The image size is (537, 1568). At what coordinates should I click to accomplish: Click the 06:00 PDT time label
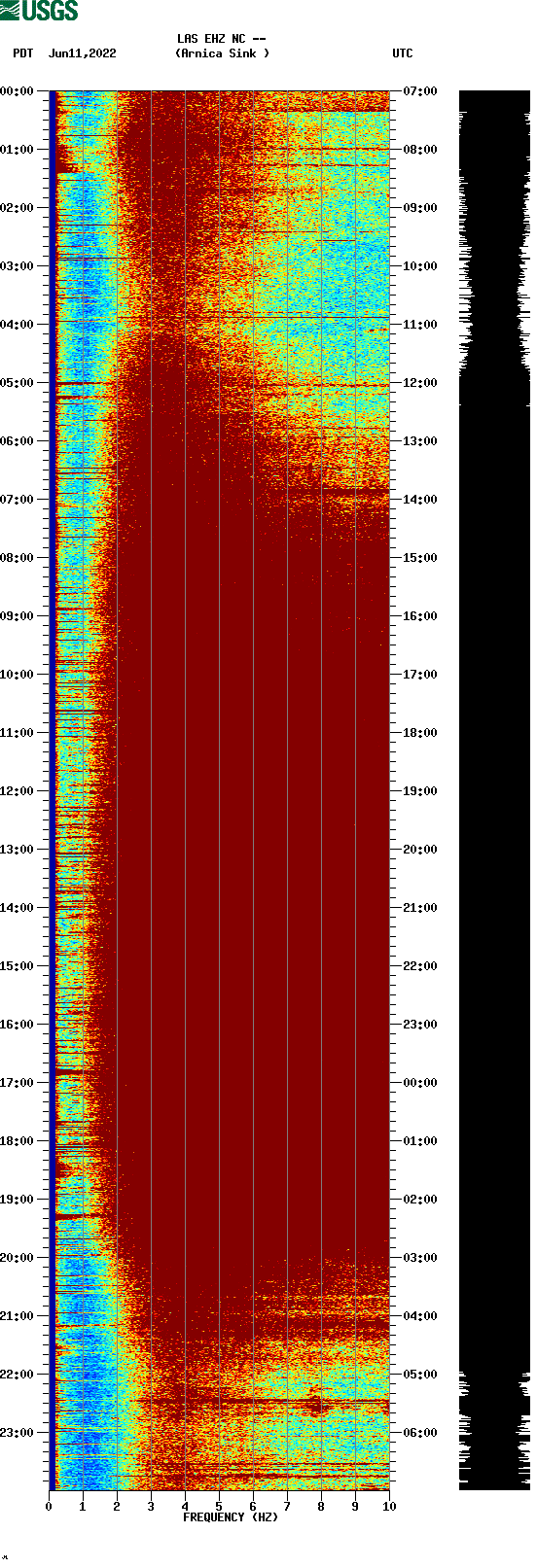[x=18, y=441]
